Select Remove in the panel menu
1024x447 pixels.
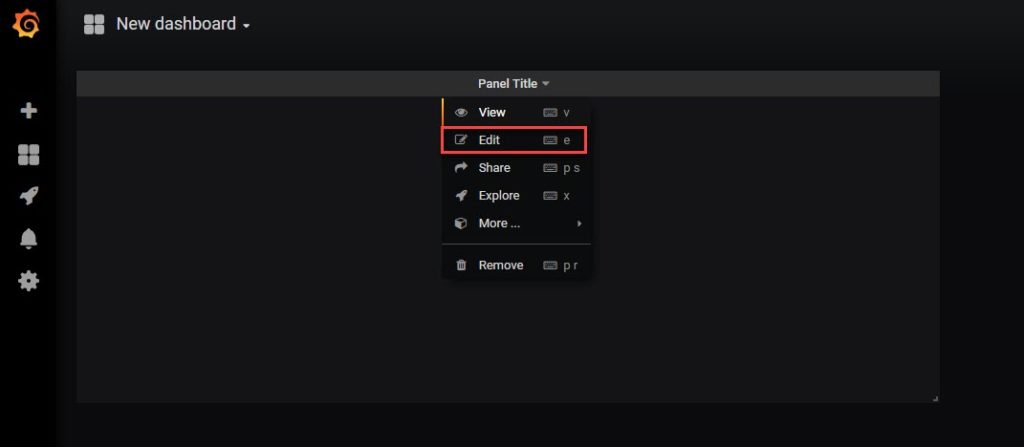pos(517,265)
